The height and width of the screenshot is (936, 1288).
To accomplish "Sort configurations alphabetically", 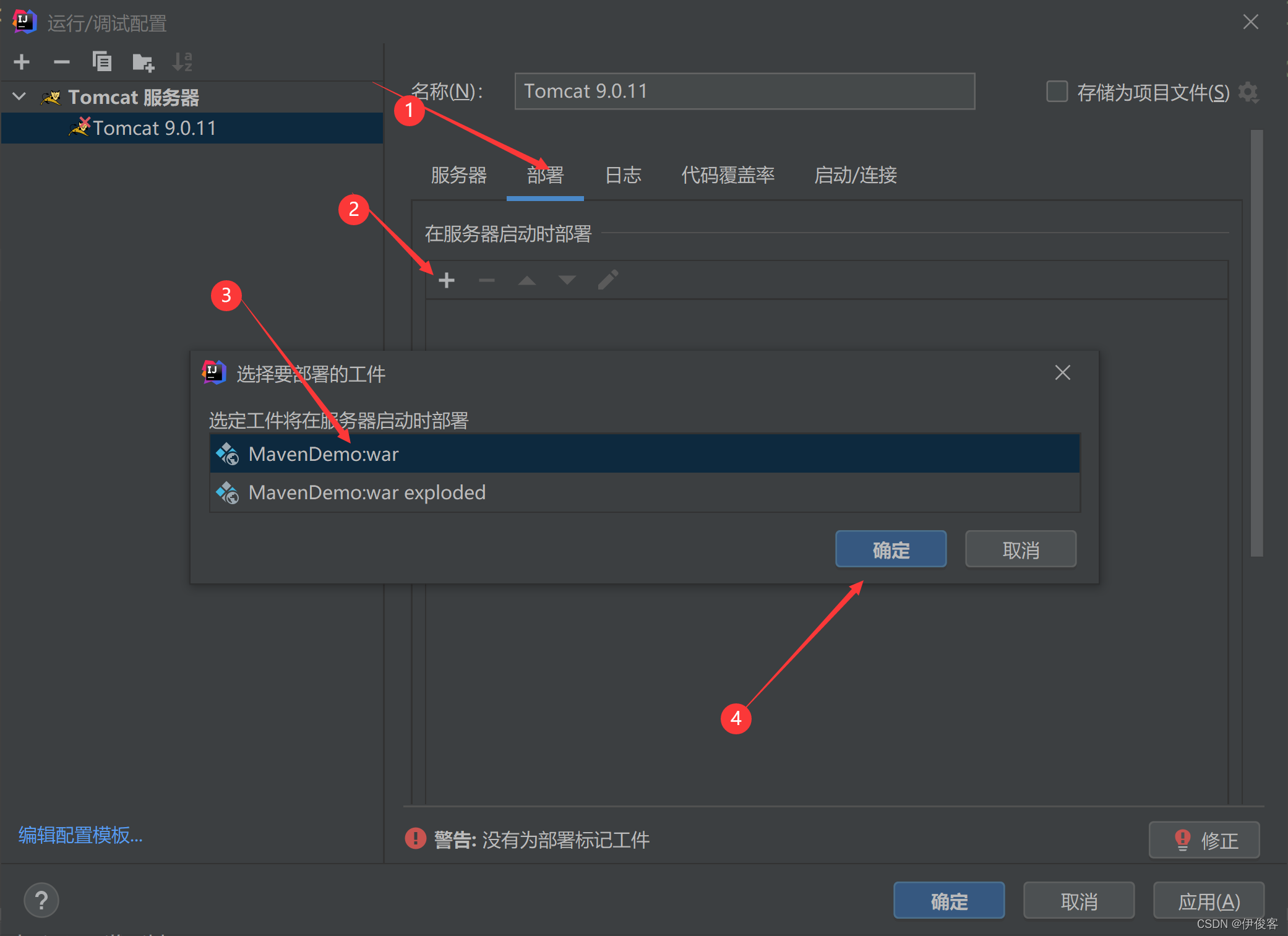I will 182,62.
